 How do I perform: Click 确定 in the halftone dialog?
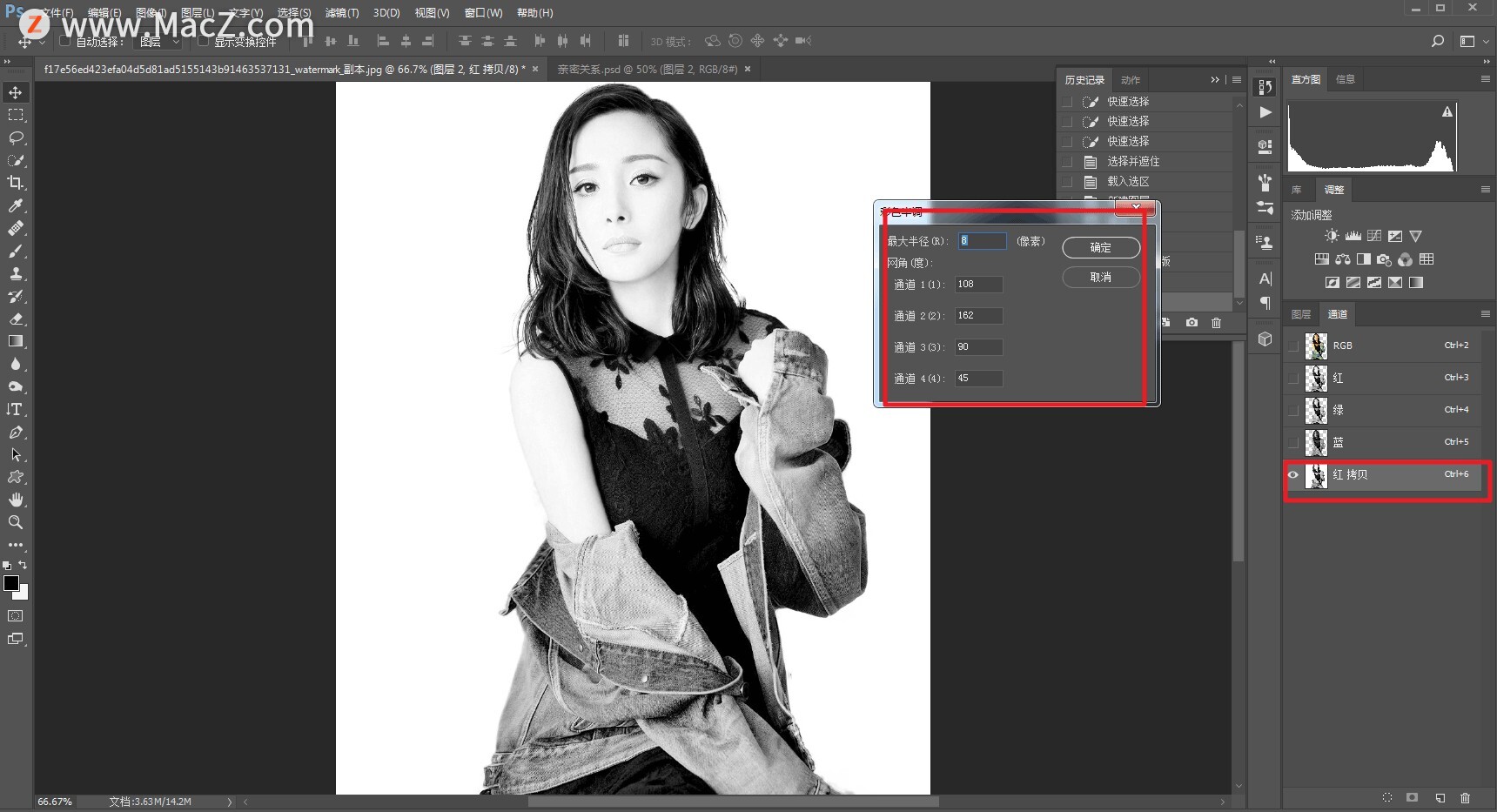(1101, 247)
